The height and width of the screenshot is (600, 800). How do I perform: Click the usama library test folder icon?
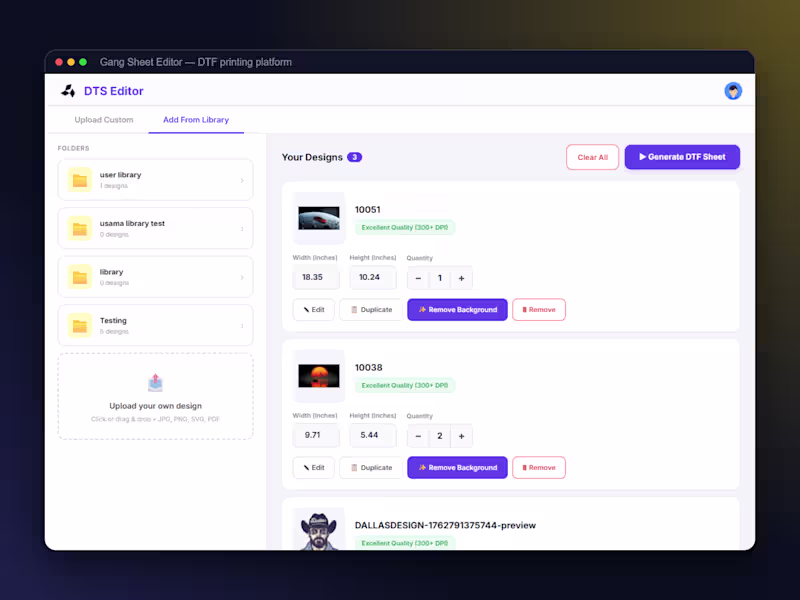coord(80,228)
